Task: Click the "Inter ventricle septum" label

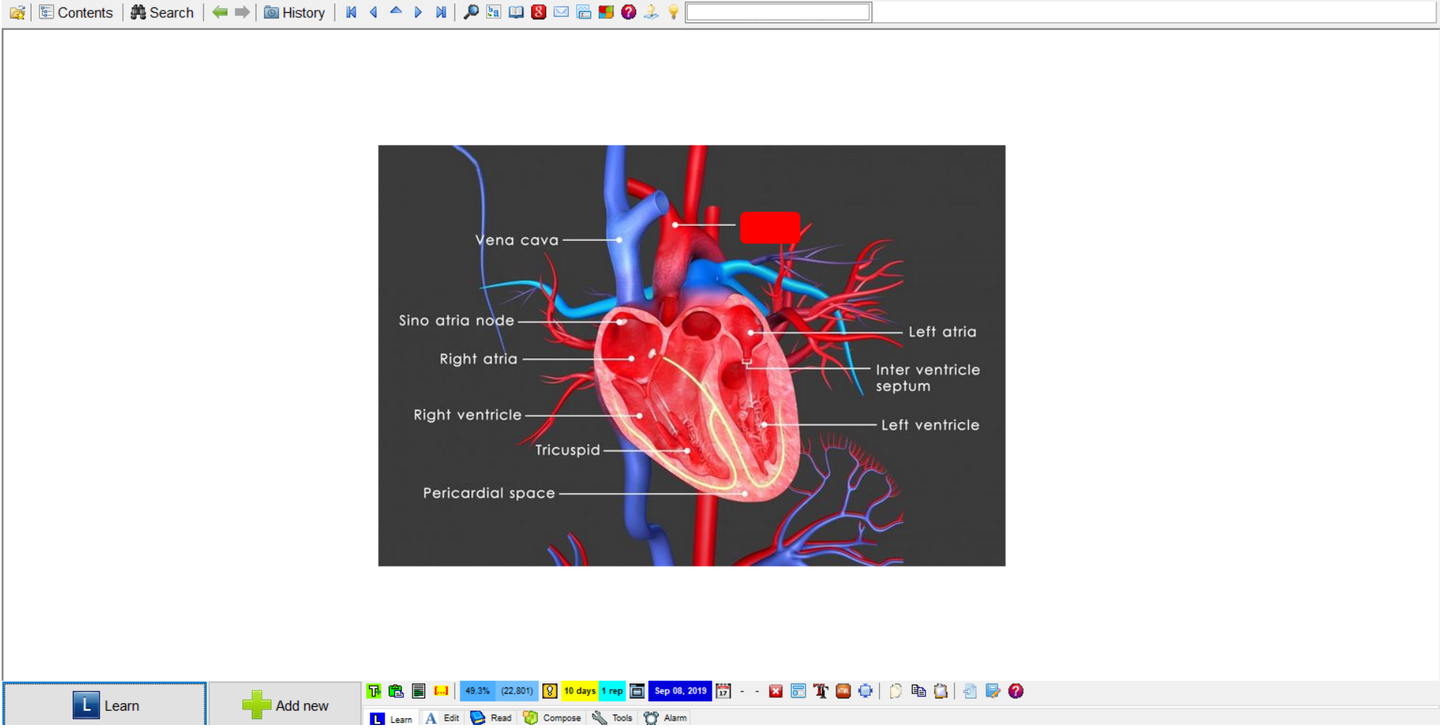Action: [928, 378]
